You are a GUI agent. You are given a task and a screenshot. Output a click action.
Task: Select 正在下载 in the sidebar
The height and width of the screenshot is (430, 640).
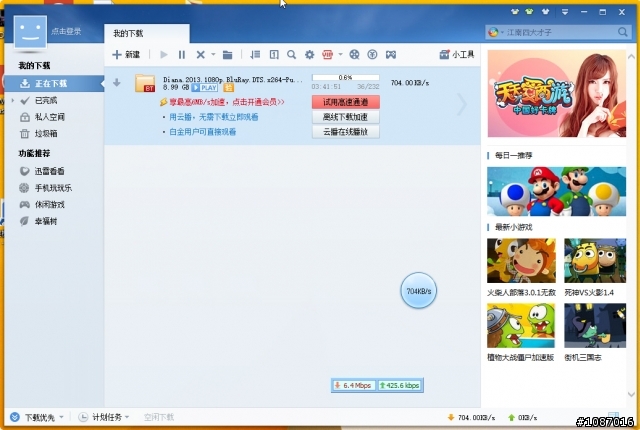54,83
